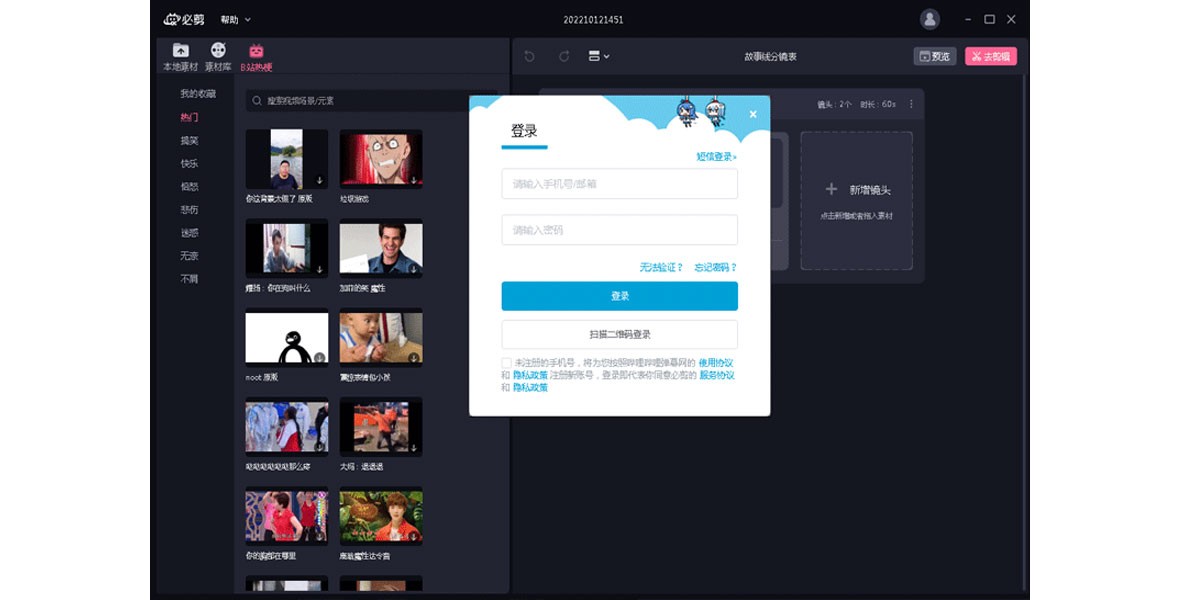Screen dimensions: 1200x600
Task: Click the 时长：60s duration text
Action: coord(878,104)
